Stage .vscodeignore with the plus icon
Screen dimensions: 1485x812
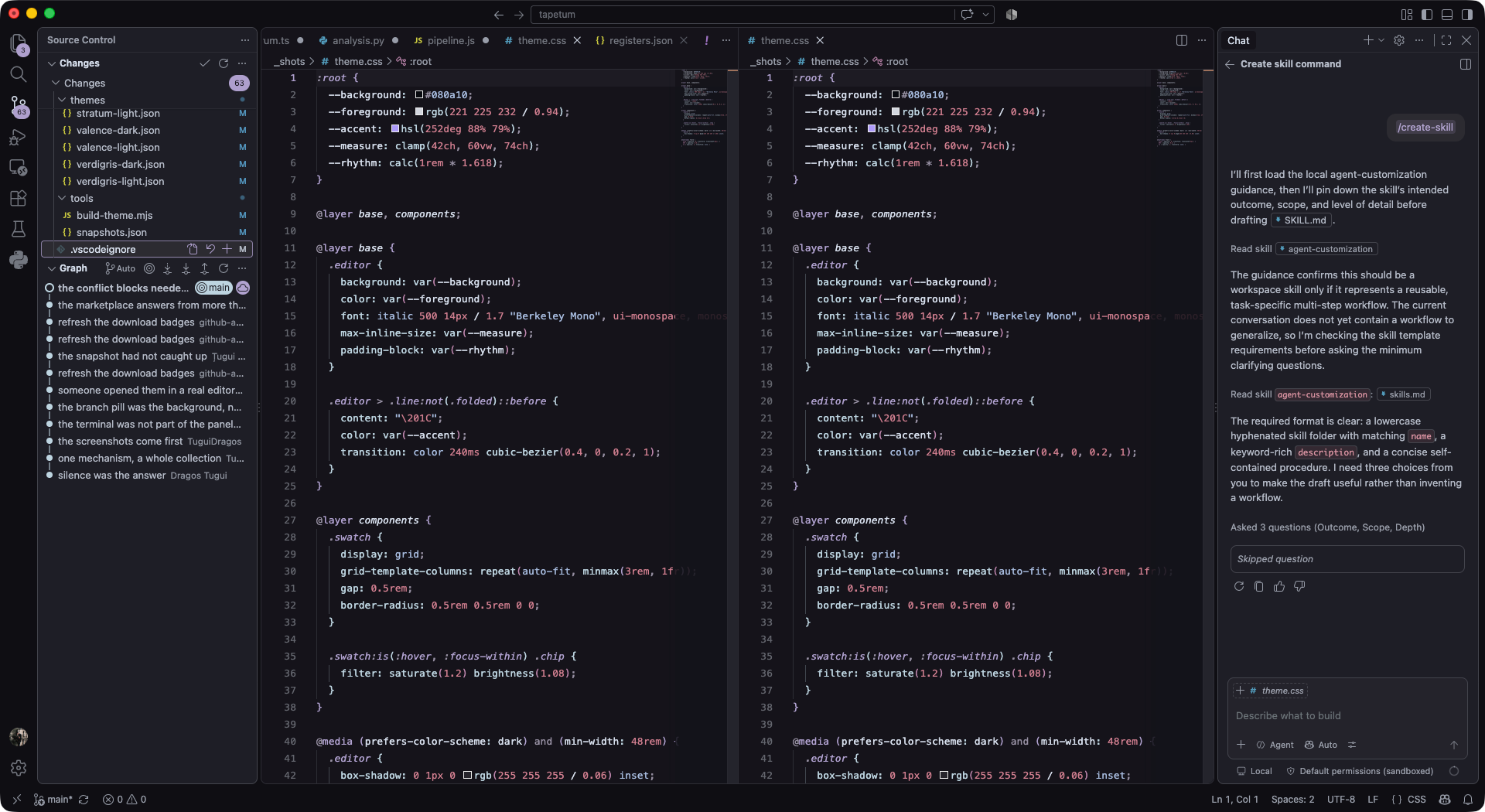(227, 249)
